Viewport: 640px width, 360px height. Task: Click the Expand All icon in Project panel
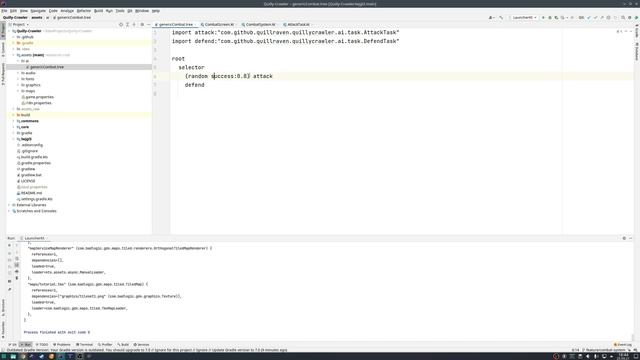[127, 24]
